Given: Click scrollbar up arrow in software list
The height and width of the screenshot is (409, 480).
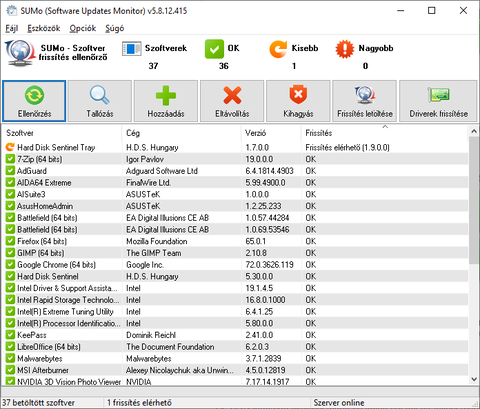Looking at the screenshot, I should tap(474, 131).
